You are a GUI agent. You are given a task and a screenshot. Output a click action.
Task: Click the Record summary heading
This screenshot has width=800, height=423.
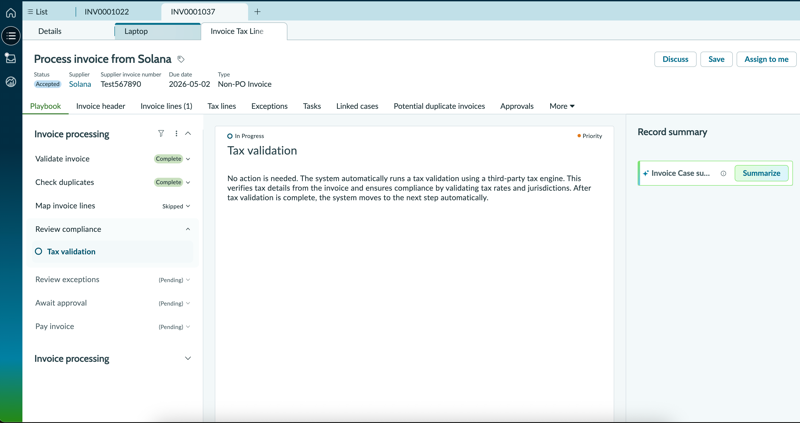672,132
